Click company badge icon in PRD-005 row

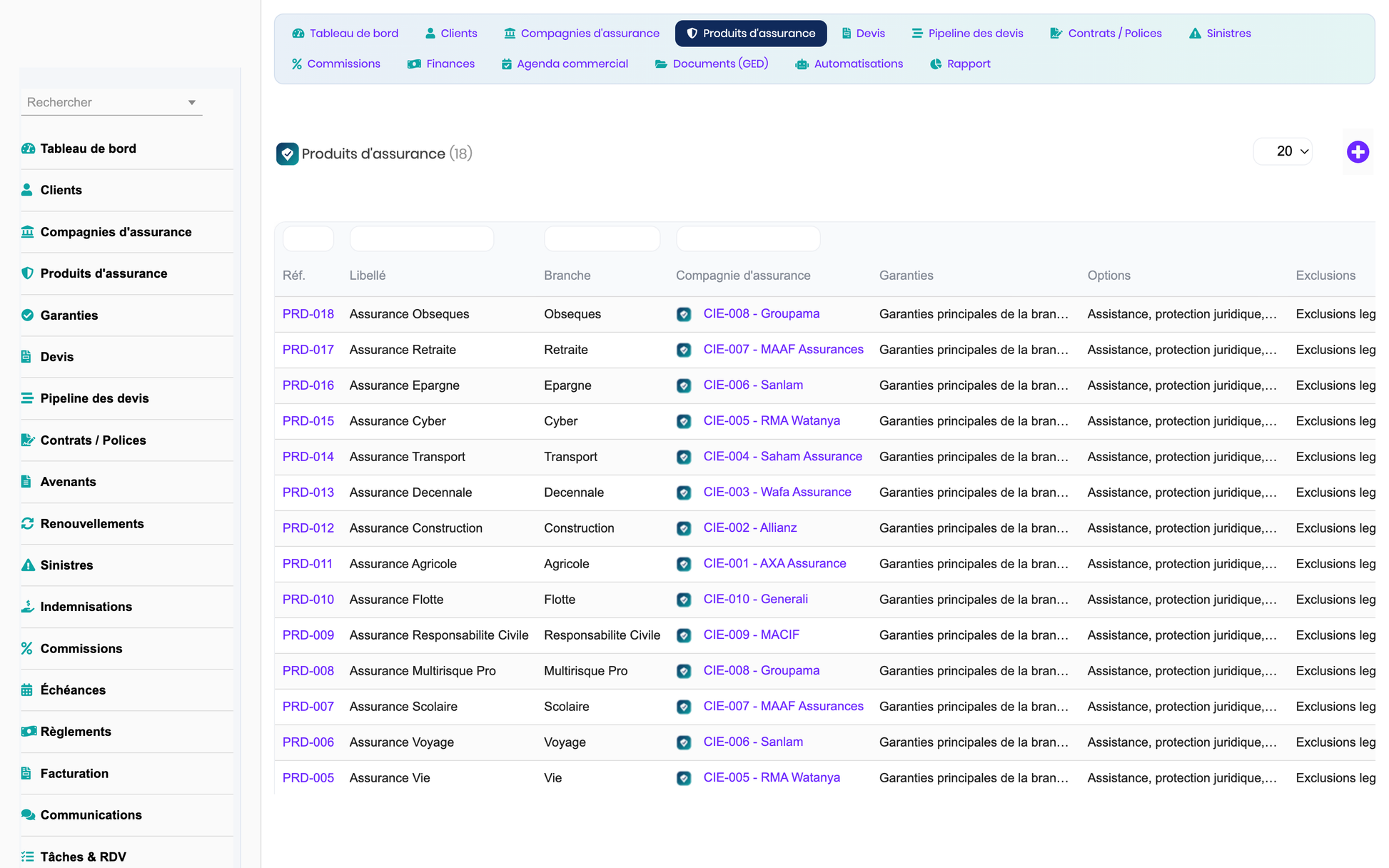684,778
